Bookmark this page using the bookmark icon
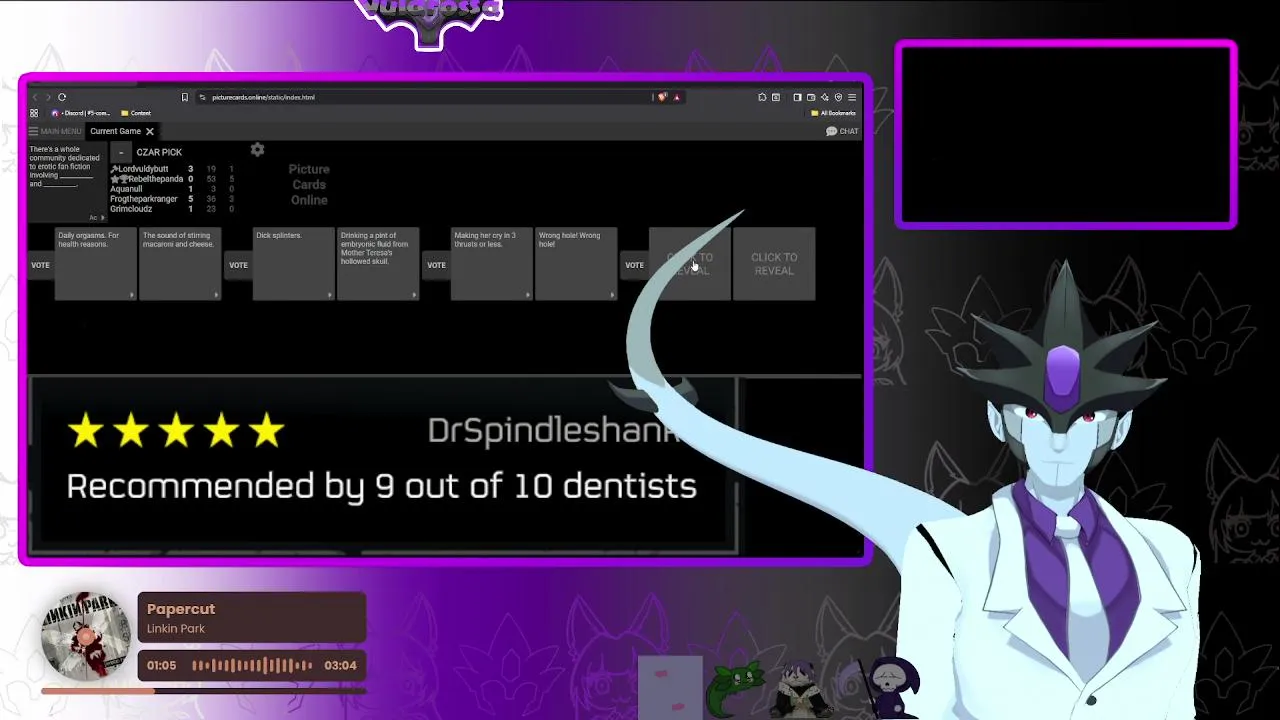Image resolution: width=1280 pixels, height=720 pixels. [x=184, y=97]
